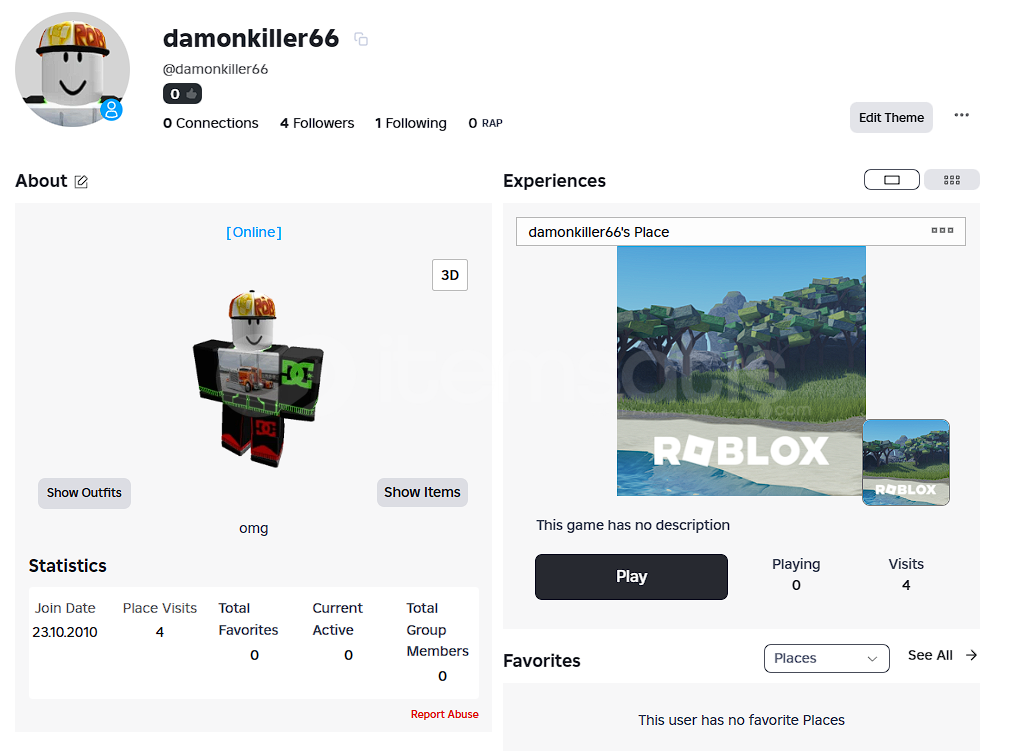Open the three-dot profile options menu
1026x751 pixels.
tap(961, 115)
